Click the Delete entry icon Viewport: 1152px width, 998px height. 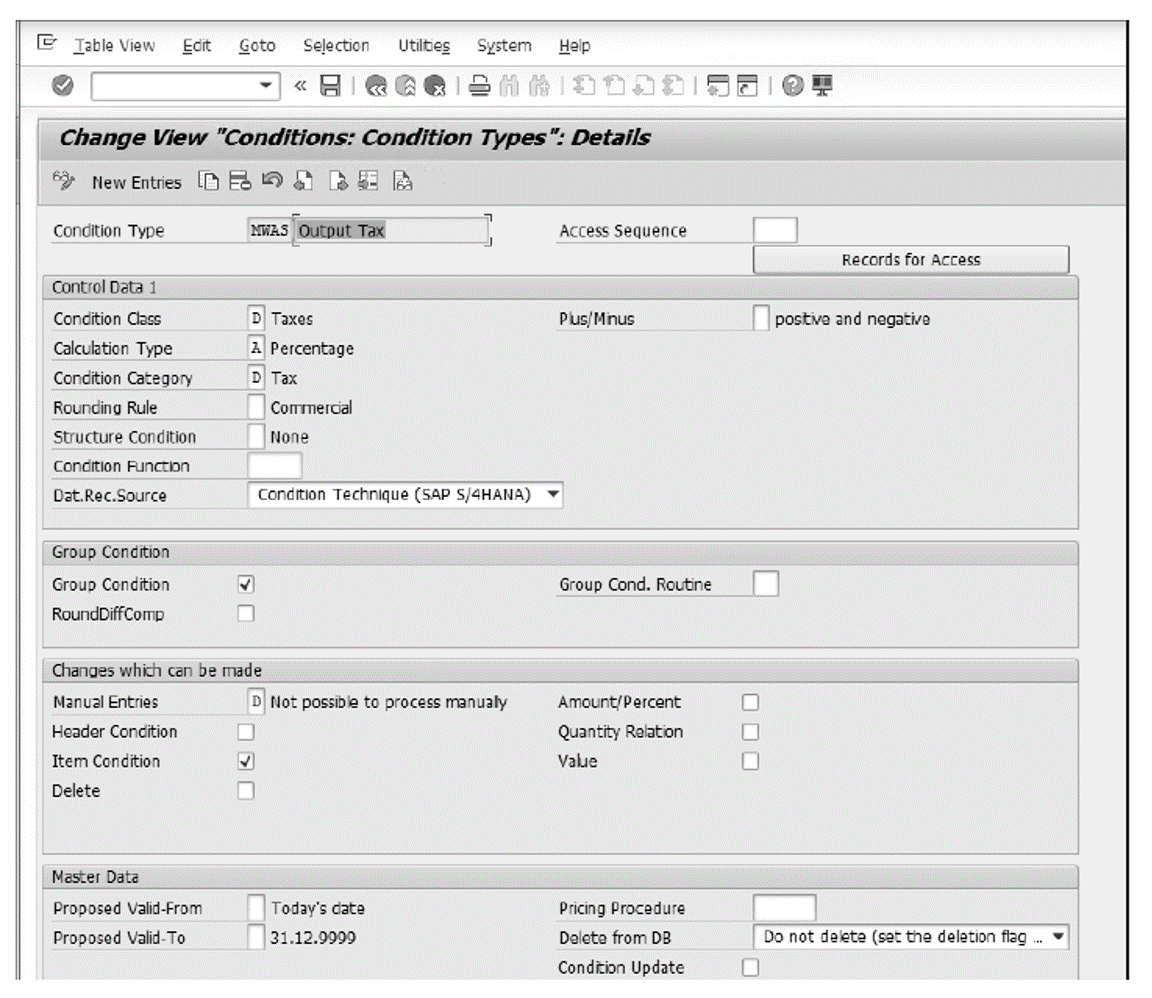click(x=240, y=181)
